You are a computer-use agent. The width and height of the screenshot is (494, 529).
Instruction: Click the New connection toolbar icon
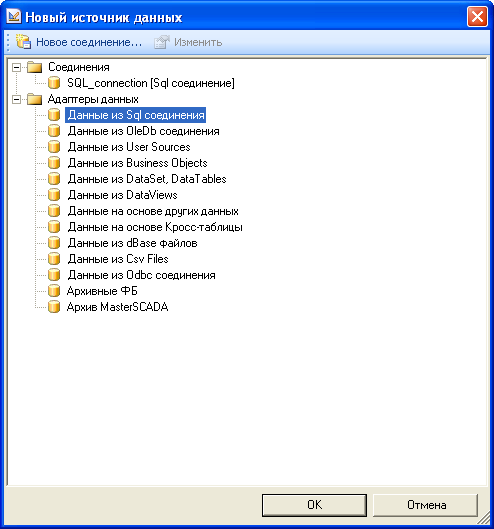tap(23, 42)
